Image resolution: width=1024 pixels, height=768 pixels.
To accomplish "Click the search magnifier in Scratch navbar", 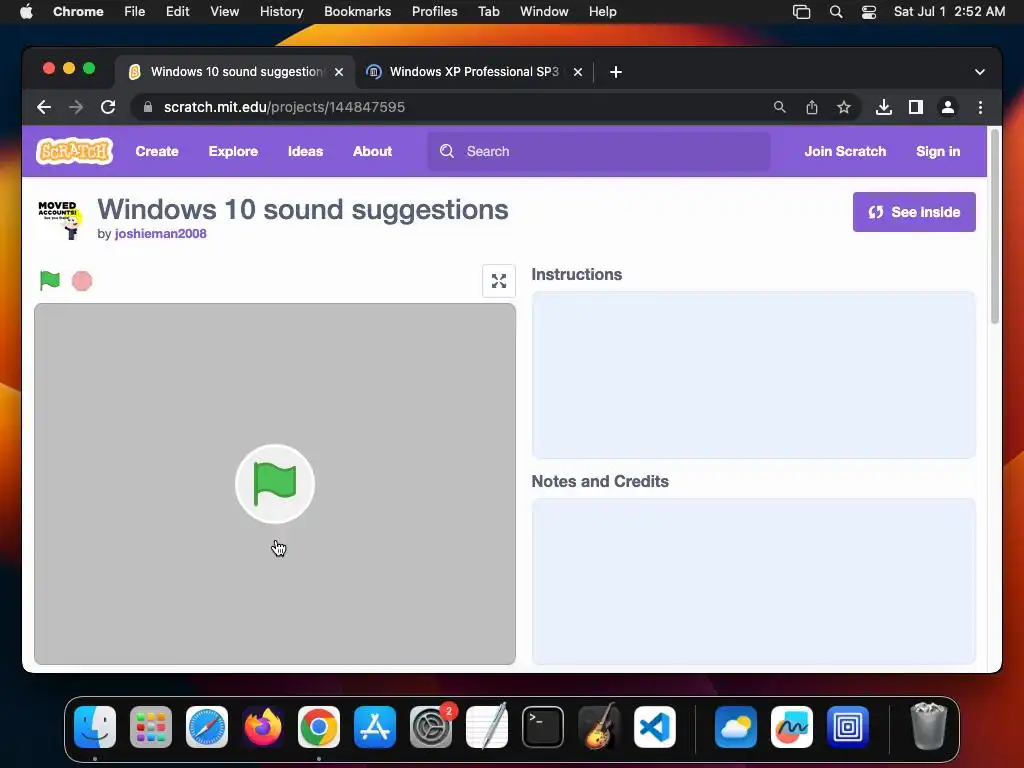I will pyautogui.click(x=447, y=152).
